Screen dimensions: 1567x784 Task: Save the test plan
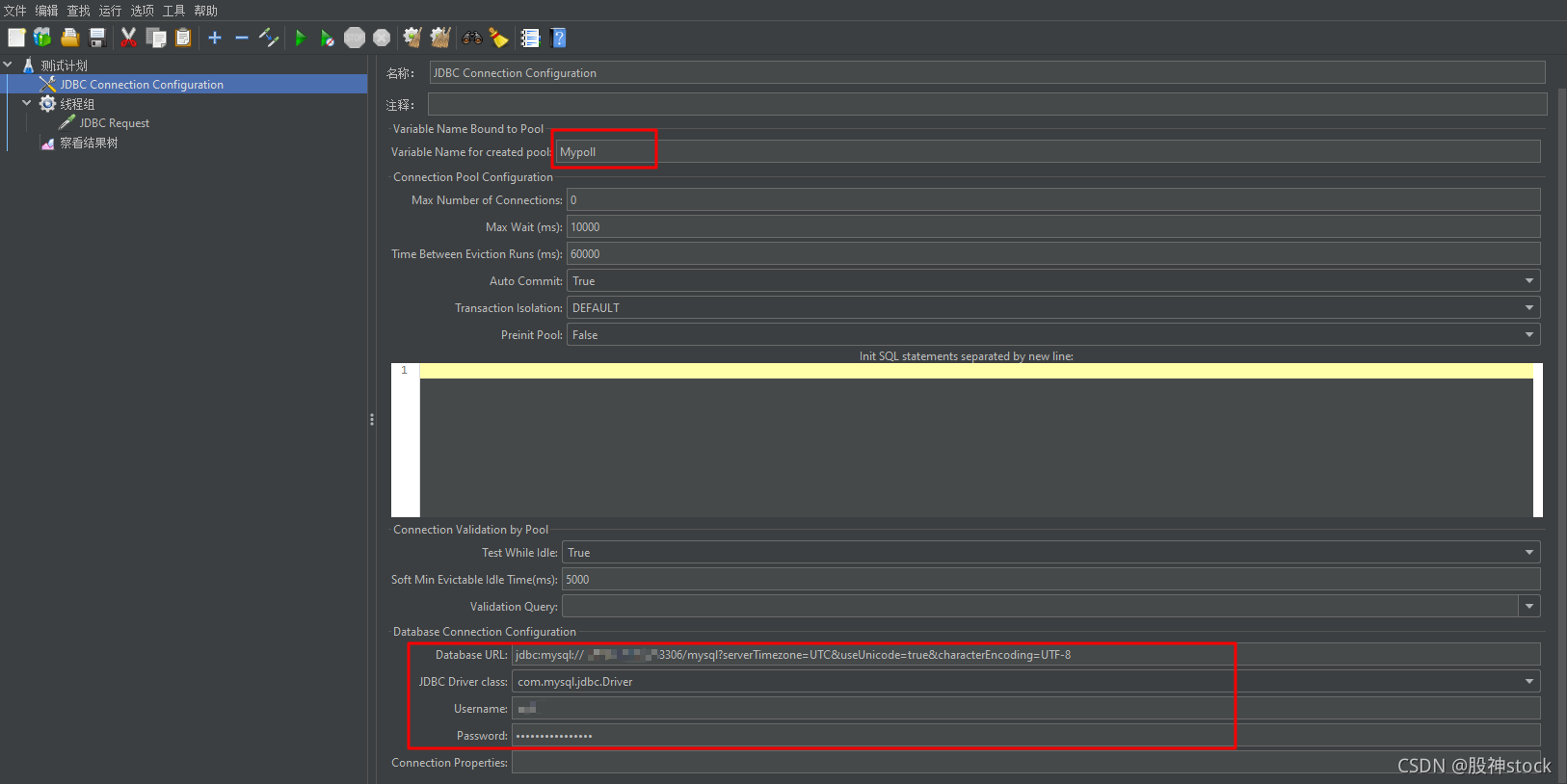point(97,38)
